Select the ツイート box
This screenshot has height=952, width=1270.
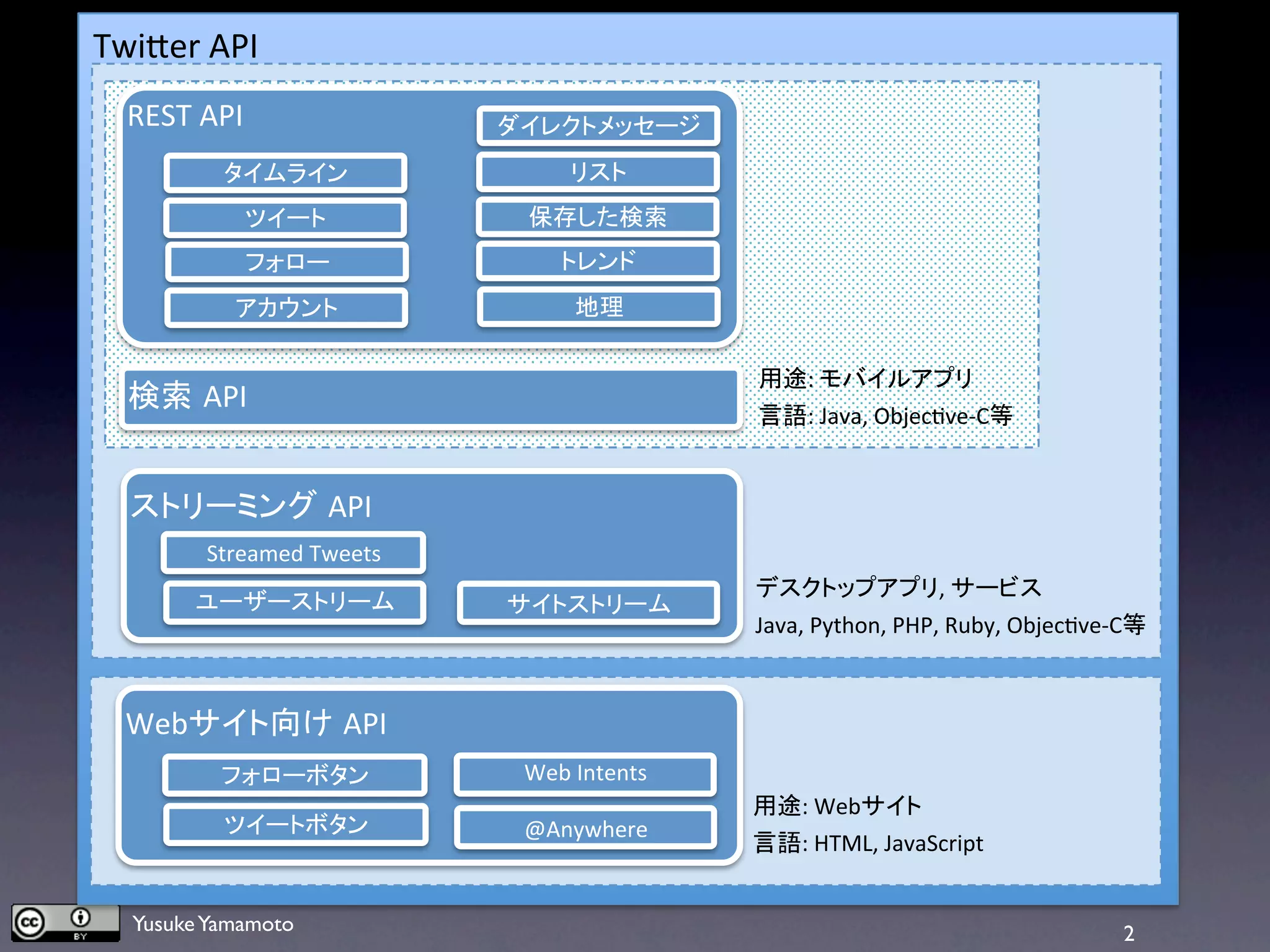pos(285,218)
